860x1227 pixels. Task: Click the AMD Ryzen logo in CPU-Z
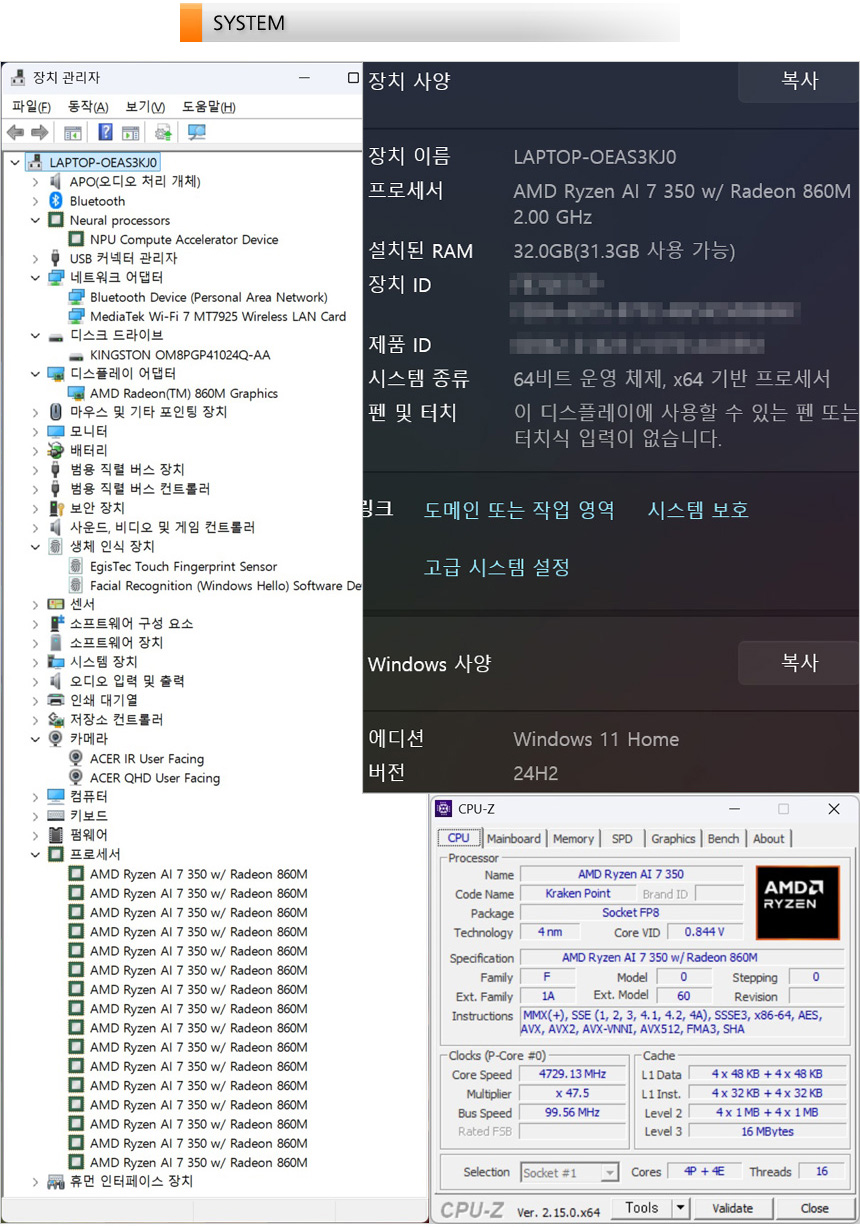coord(797,902)
